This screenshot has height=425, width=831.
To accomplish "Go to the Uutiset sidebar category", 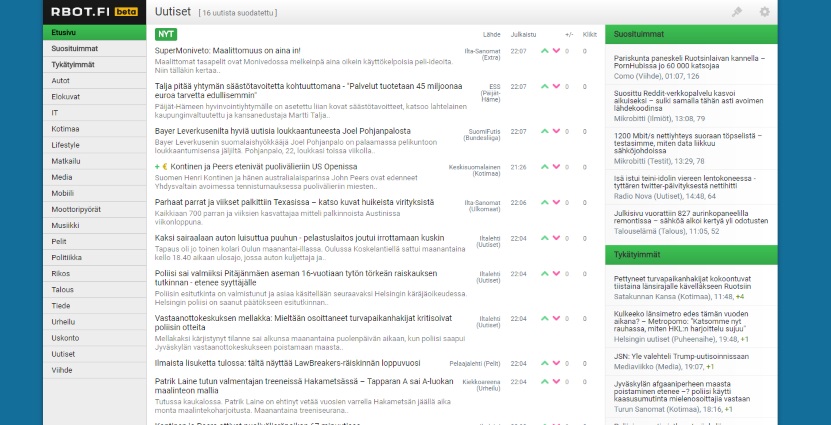I will coord(94,354).
